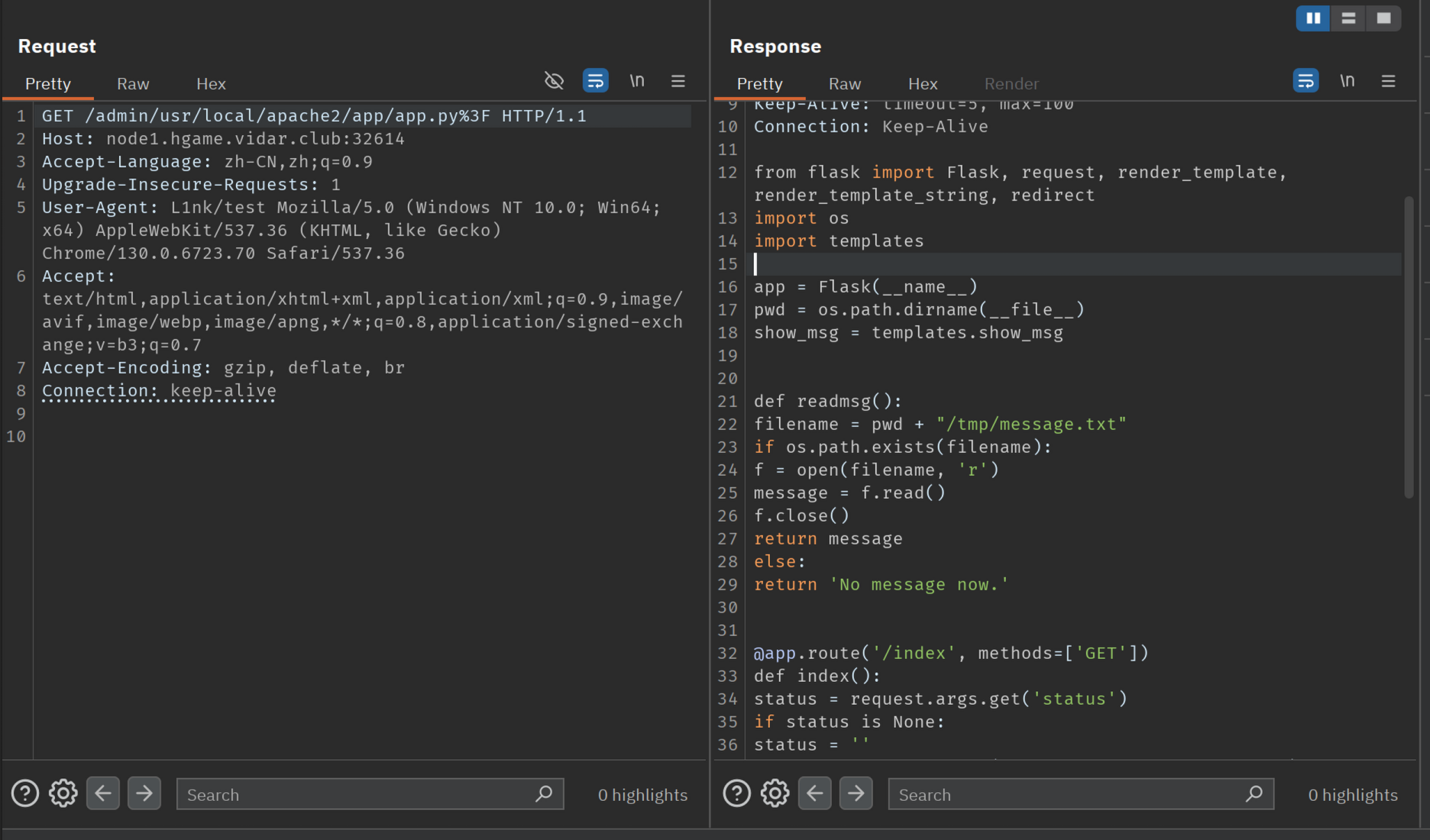
Task: Click the GET request line in Request
Action: tap(314, 116)
